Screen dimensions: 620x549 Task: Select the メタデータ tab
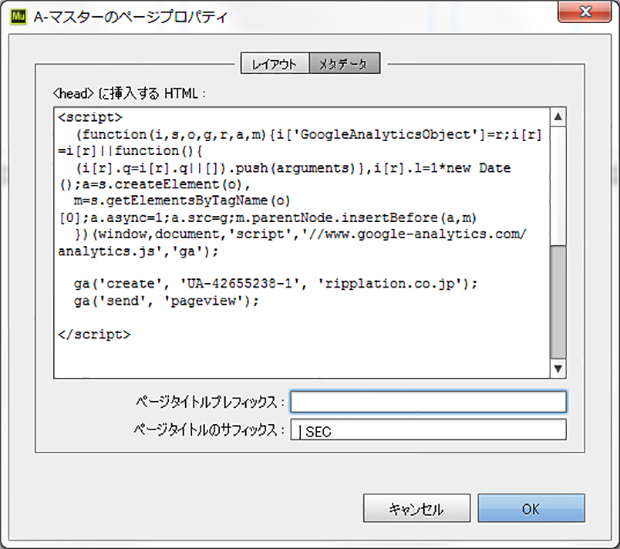point(344,63)
